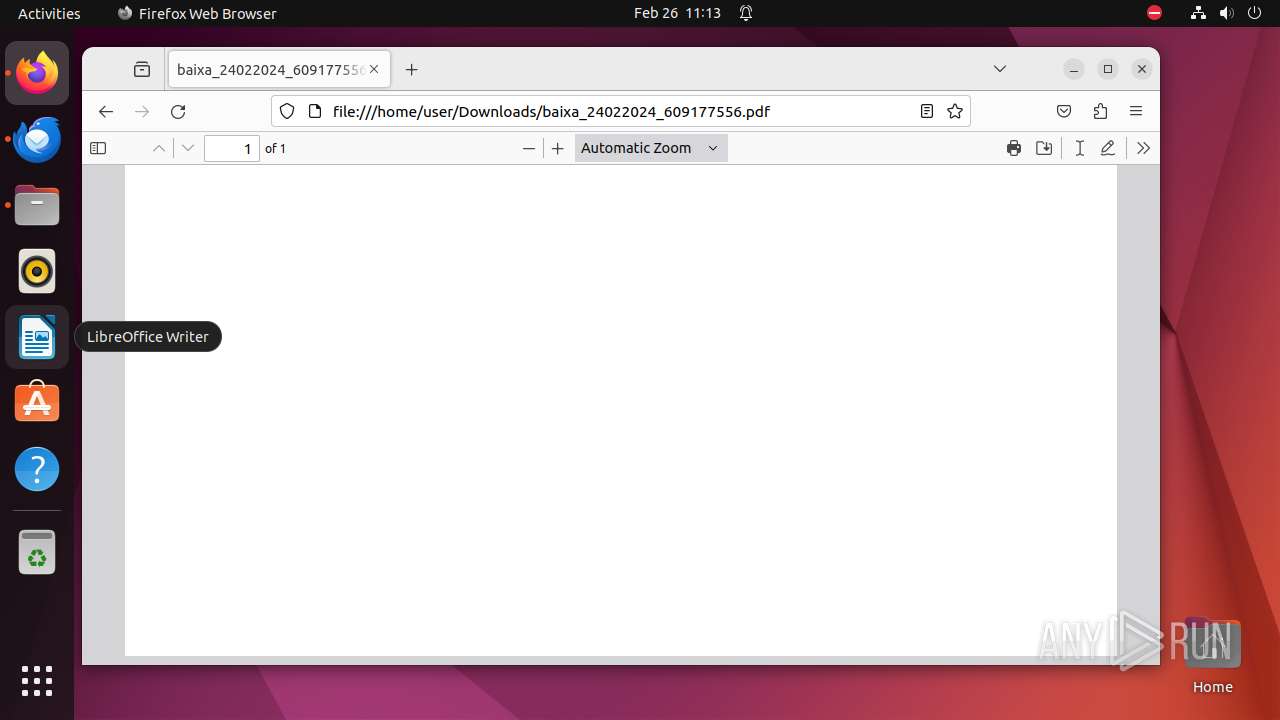Click the page number input field
This screenshot has height=720, width=1280.
point(232,148)
